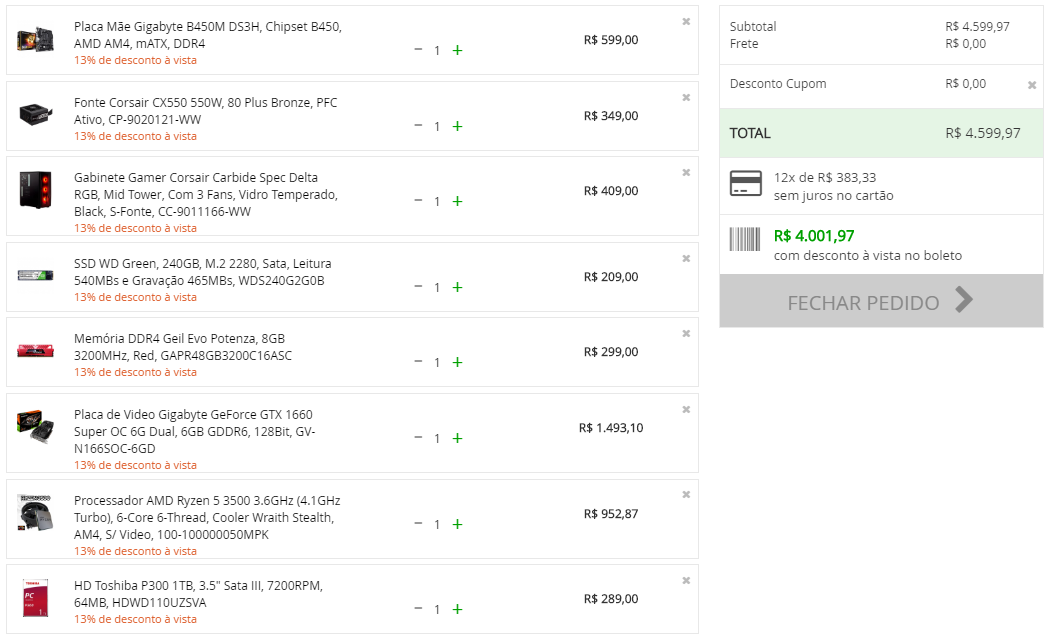Click the R$ 1.493,10 video card price
Image resolution: width=1050 pixels, height=639 pixels.
click(611, 427)
